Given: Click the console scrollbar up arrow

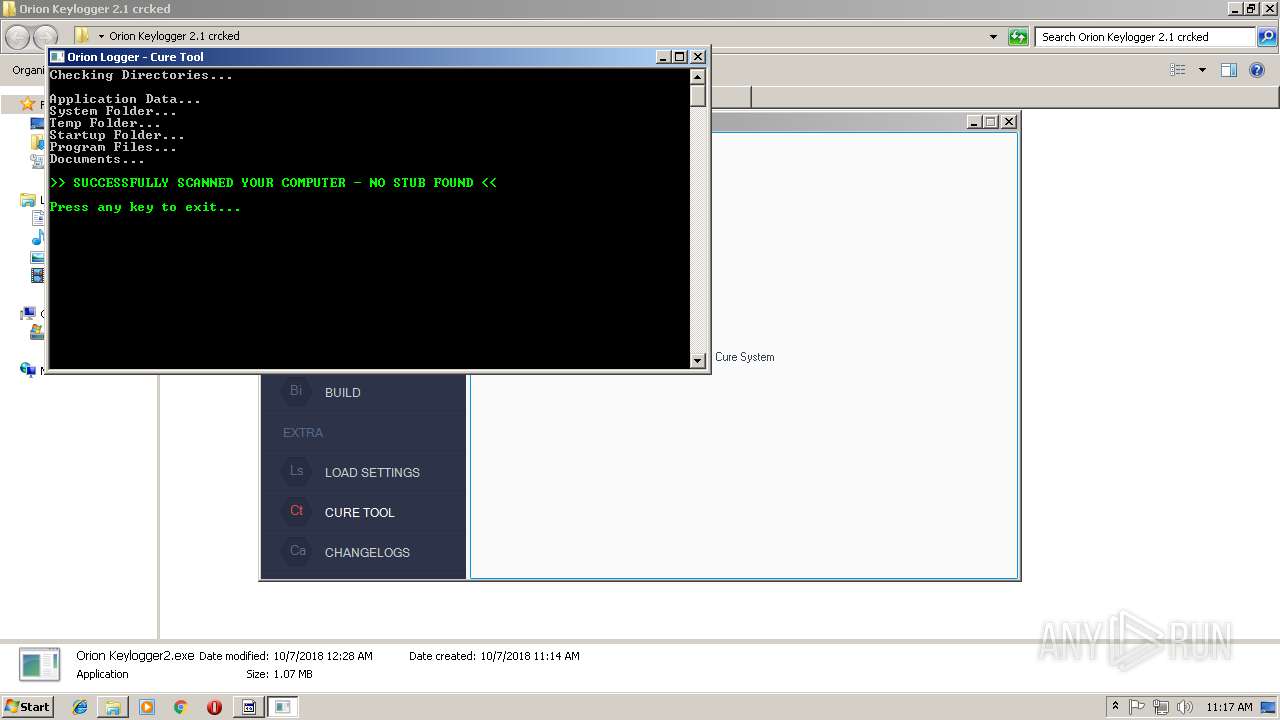Looking at the screenshot, I should coord(698,76).
